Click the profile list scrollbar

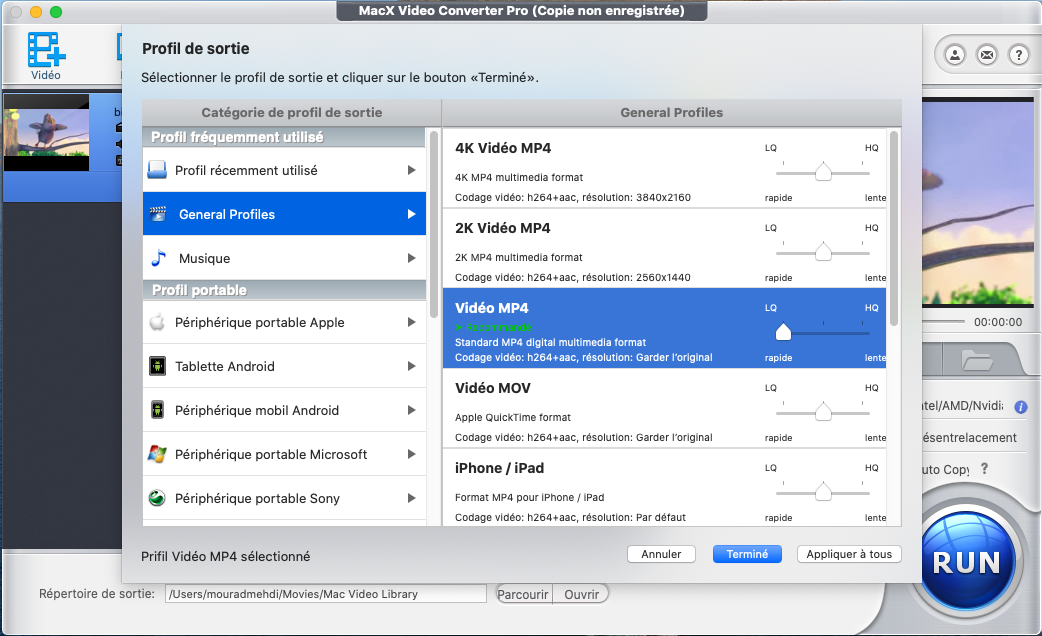[894, 228]
